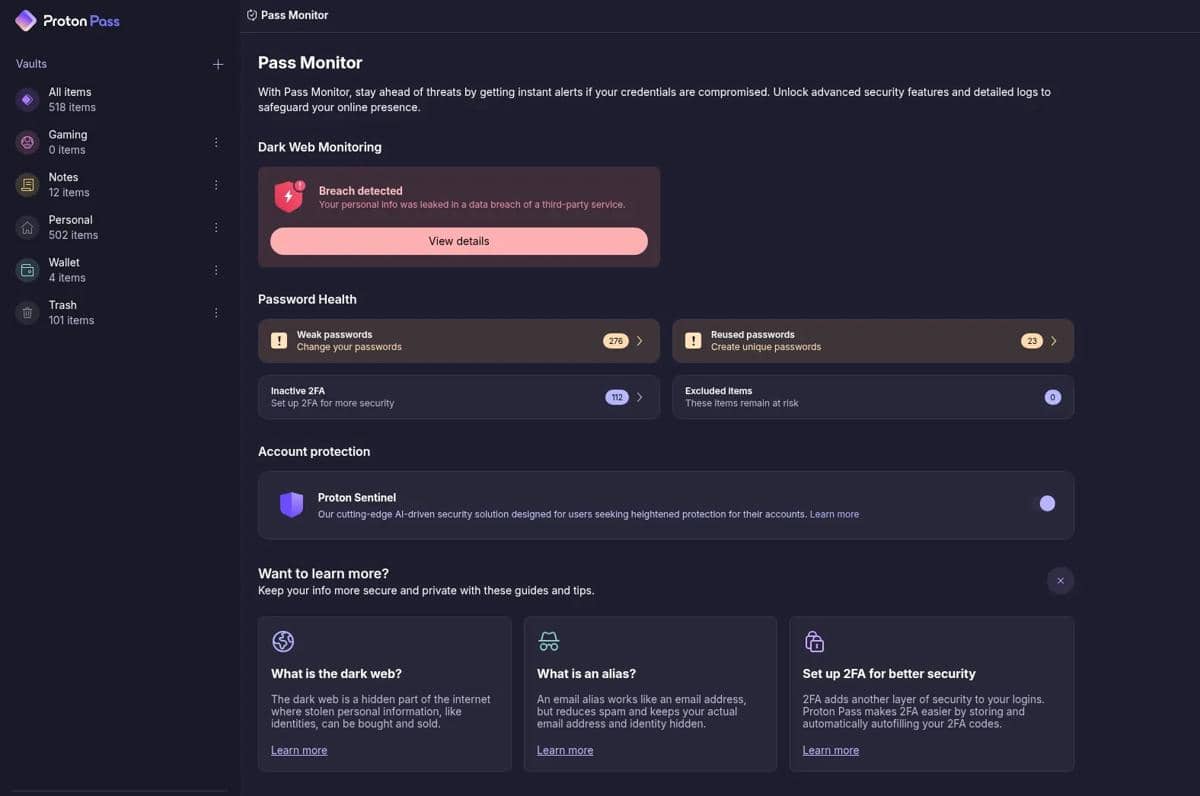Dismiss the Want to learn more section
Screen dimensions: 1200x796
click(1060, 580)
